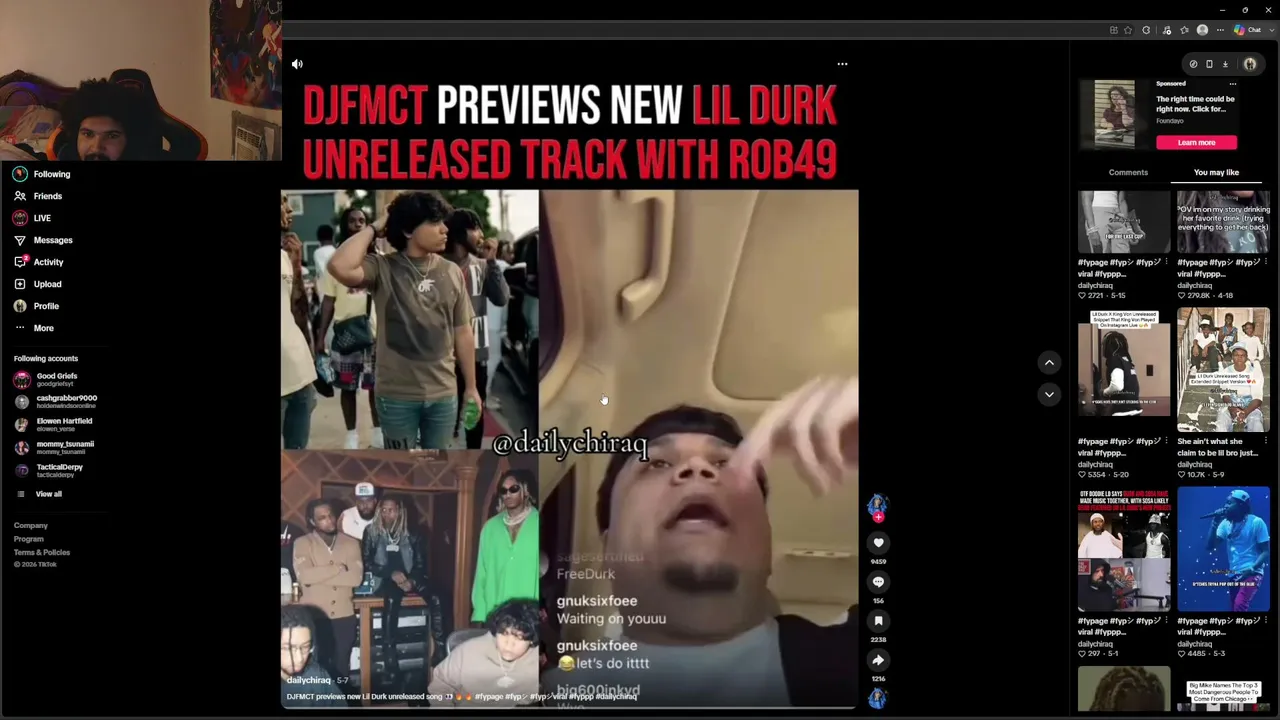Follow dailychiraq via the red plus badge

click(x=878, y=517)
